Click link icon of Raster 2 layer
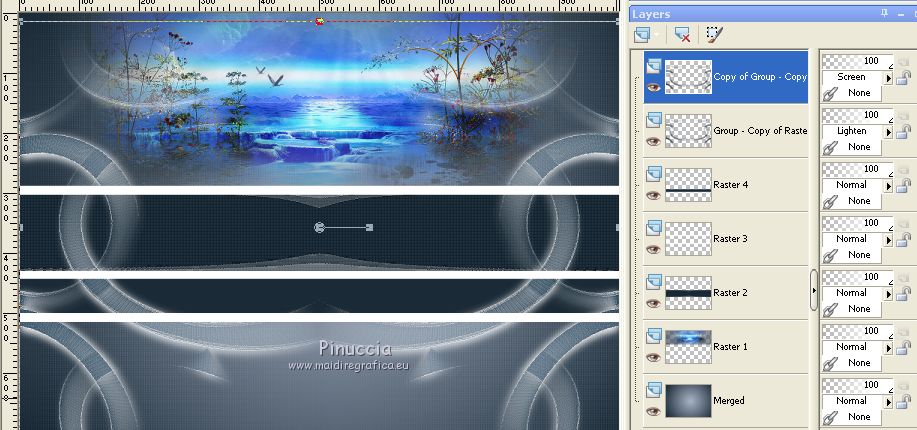The image size is (917, 430). [830, 309]
